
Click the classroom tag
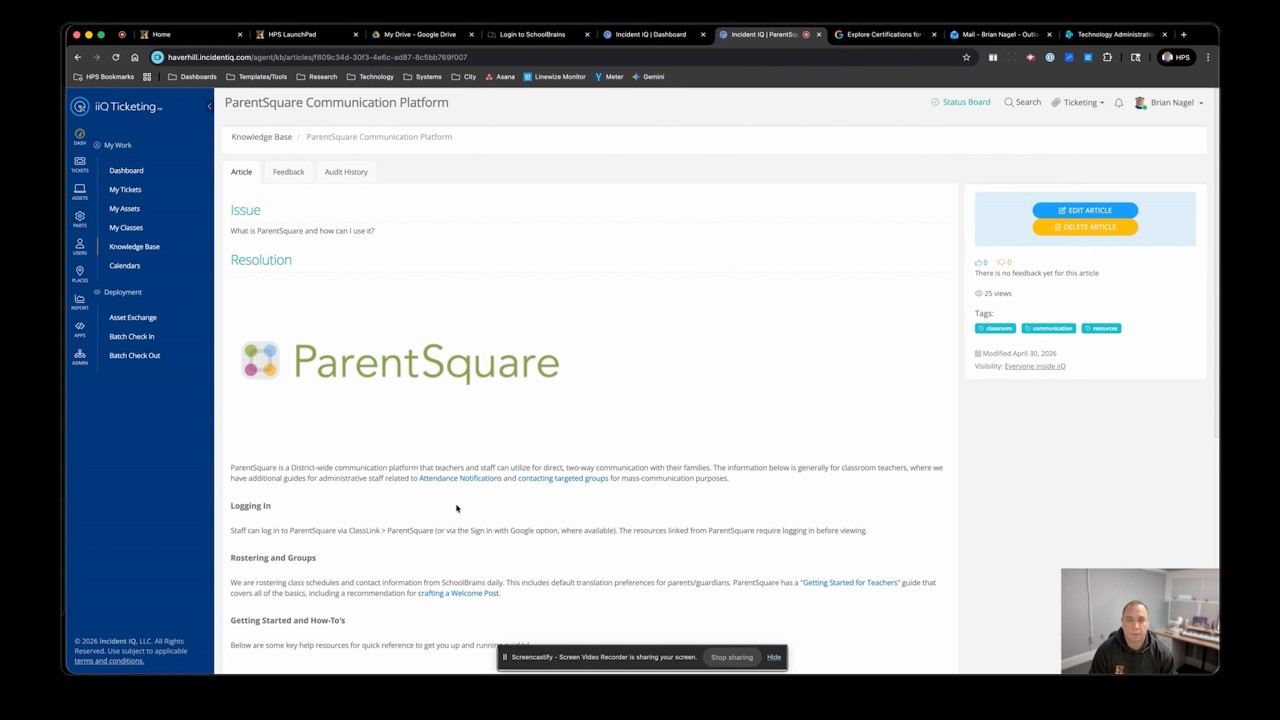pyautogui.click(x=996, y=328)
